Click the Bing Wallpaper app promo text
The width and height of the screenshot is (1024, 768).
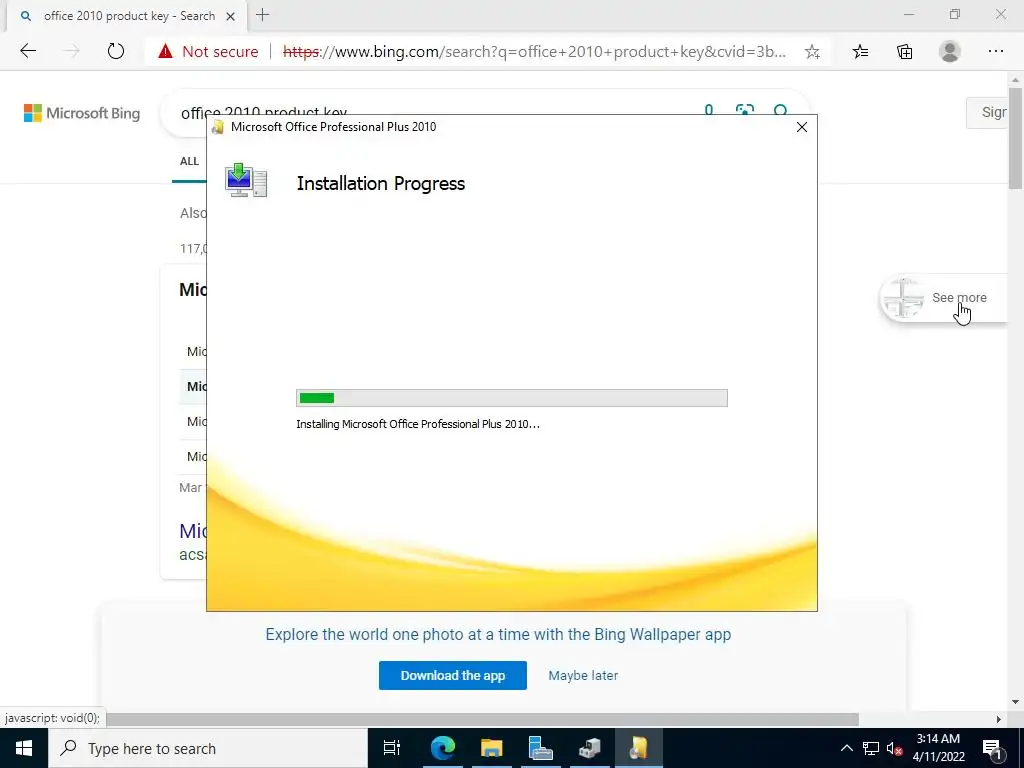tap(498, 634)
